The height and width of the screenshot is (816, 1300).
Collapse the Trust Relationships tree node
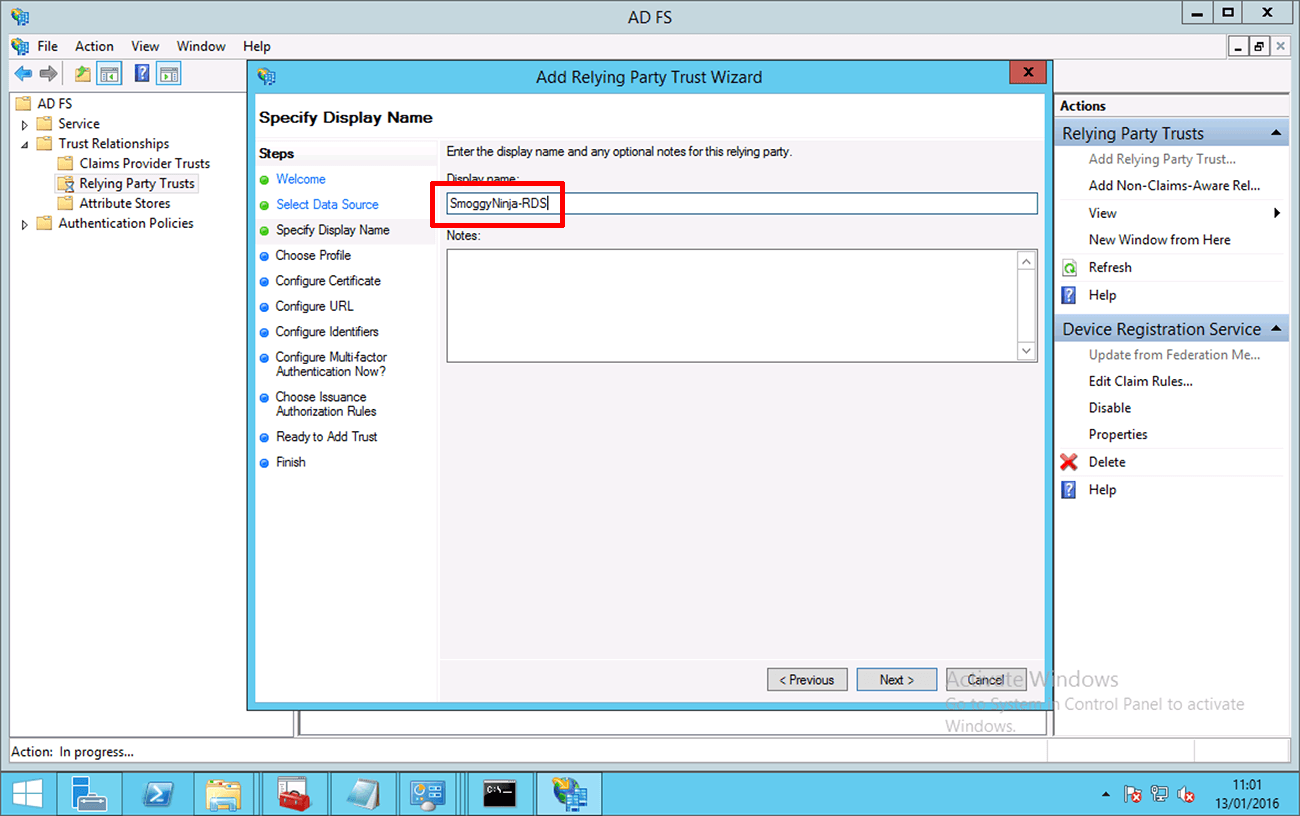[x=25, y=144]
